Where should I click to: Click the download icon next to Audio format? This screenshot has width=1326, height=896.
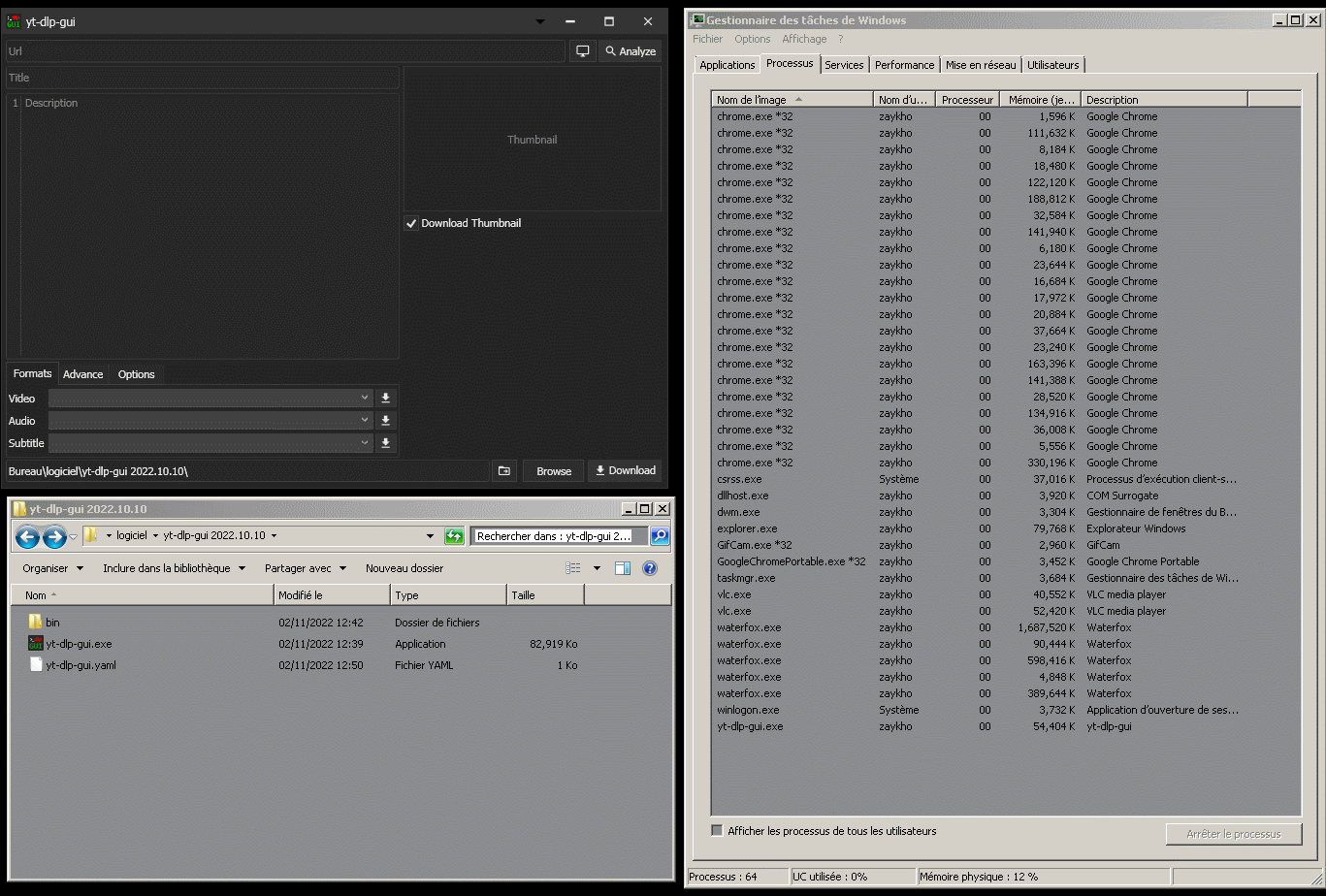point(385,420)
